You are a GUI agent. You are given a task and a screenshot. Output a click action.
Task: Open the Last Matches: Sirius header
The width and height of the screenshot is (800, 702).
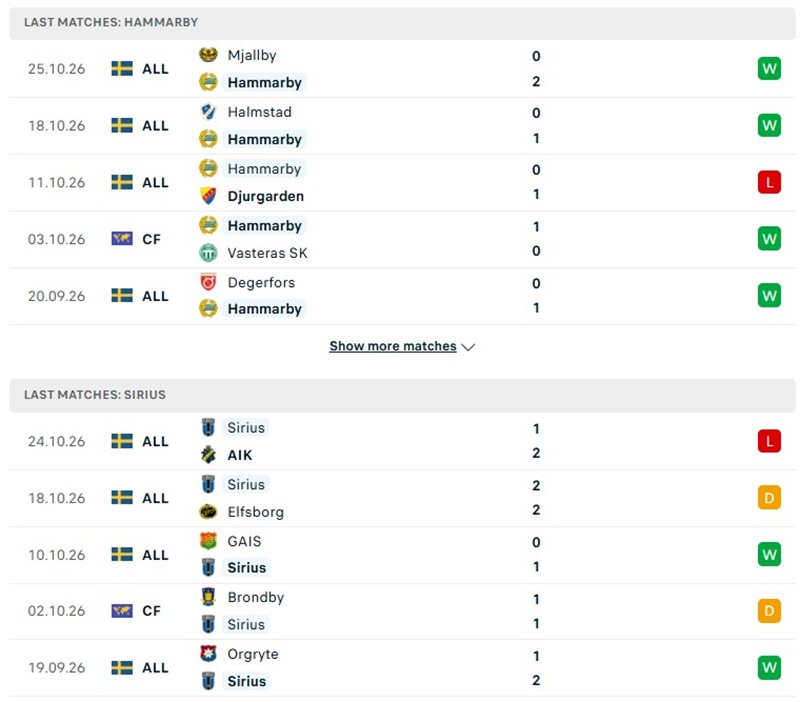[402, 395]
